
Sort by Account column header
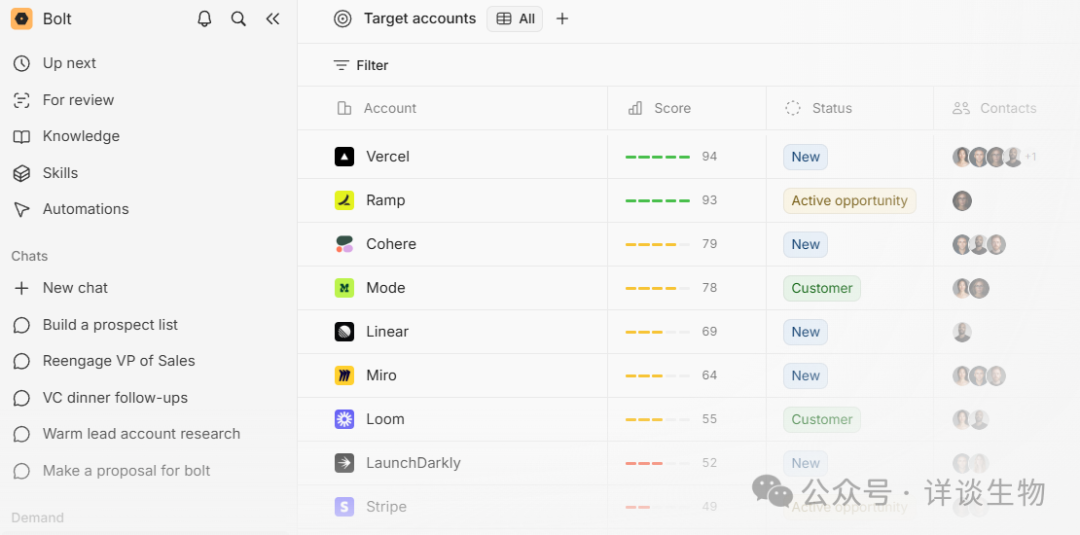[x=377, y=108]
